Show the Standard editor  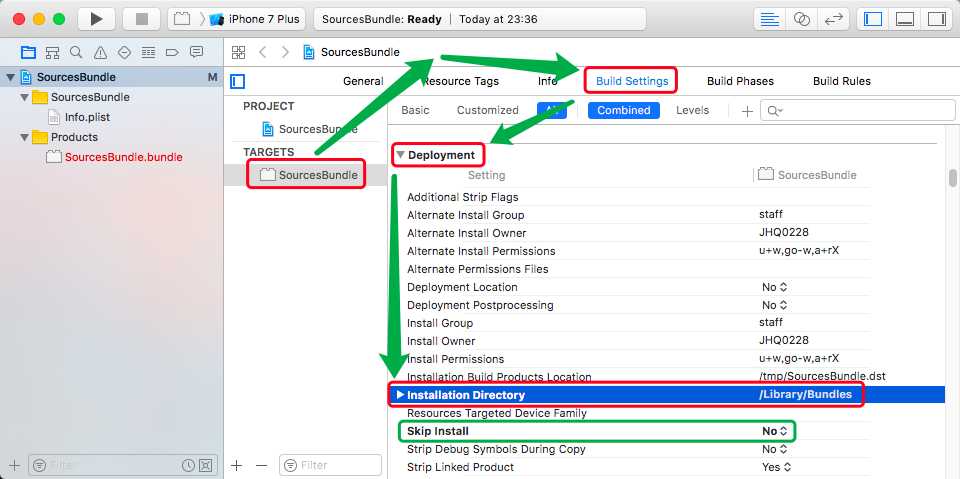[x=770, y=19]
